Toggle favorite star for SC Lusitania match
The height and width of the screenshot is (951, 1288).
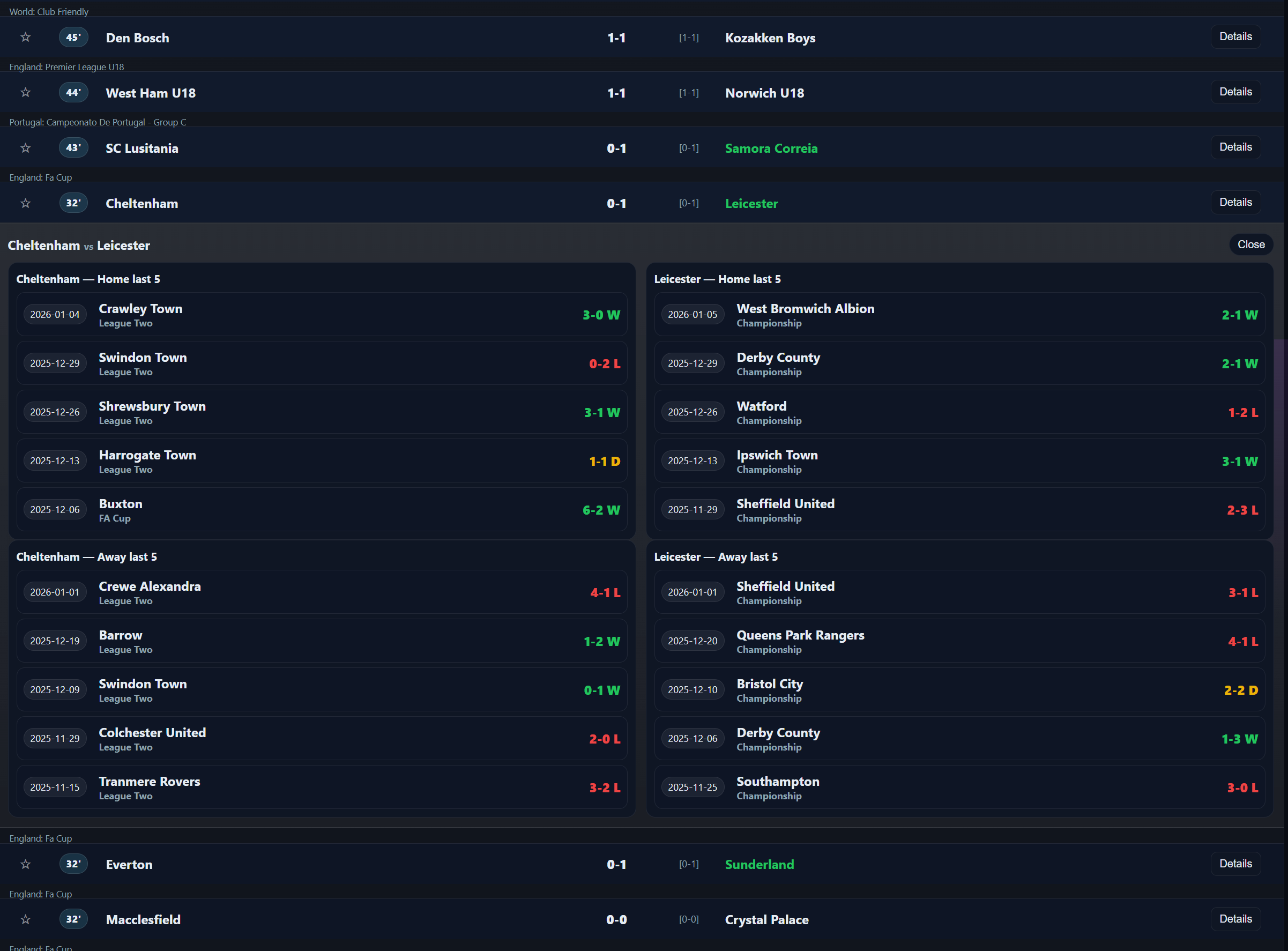pyautogui.click(x=25, y=148)
